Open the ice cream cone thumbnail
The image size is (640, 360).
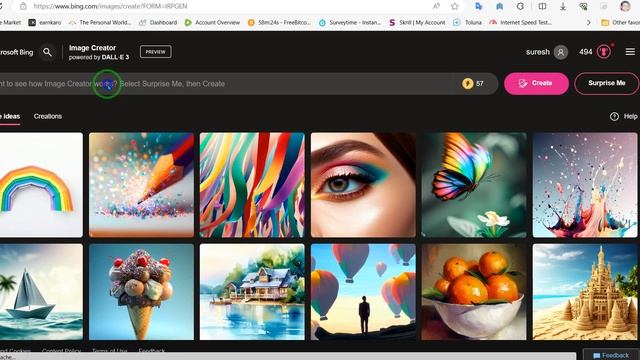141,292
